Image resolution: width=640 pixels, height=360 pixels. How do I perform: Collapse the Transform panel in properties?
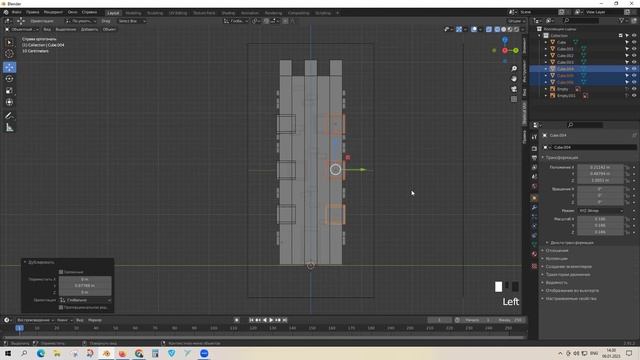click(561, 158)
